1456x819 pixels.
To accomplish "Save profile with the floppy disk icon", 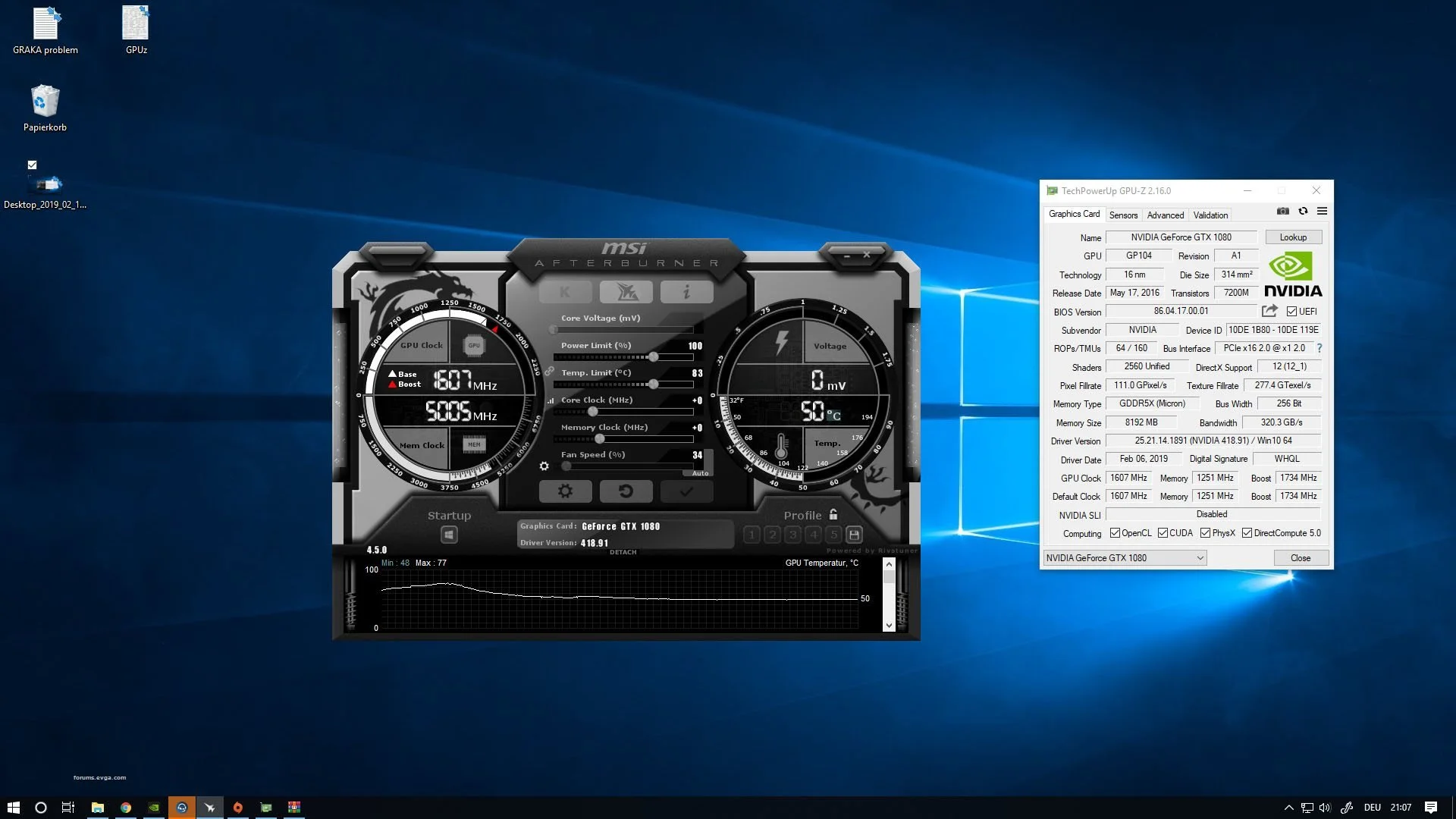I will click(854, 535).
